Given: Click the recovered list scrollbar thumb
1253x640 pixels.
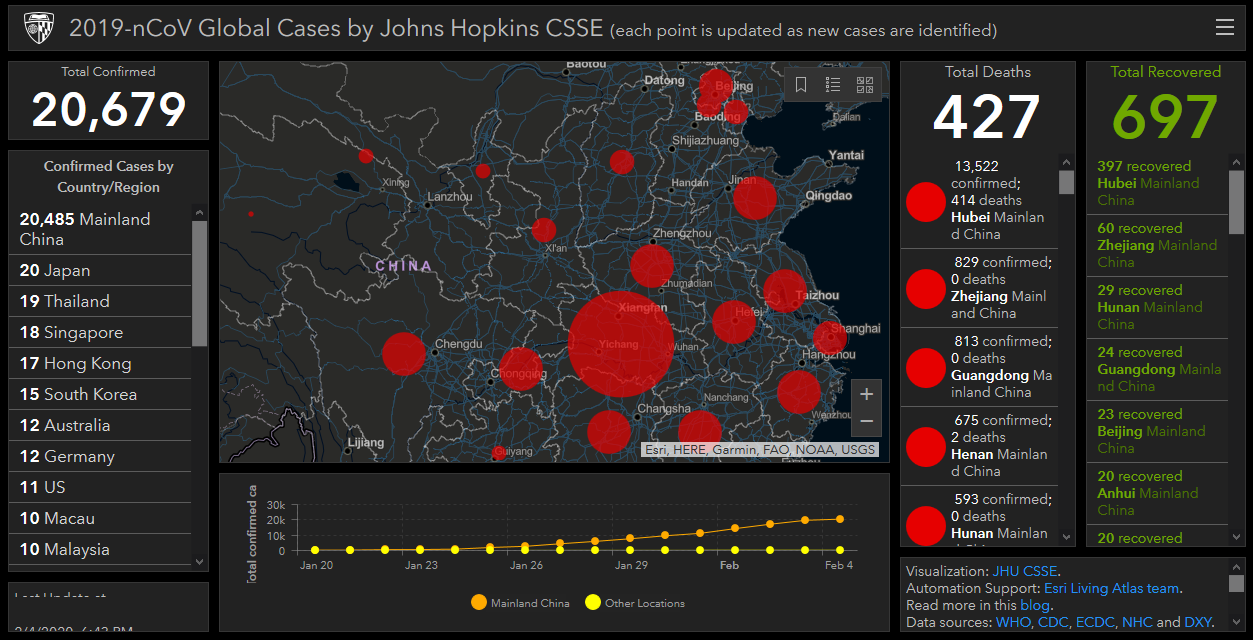Looking at the screenshot, I should (1237, 201).
